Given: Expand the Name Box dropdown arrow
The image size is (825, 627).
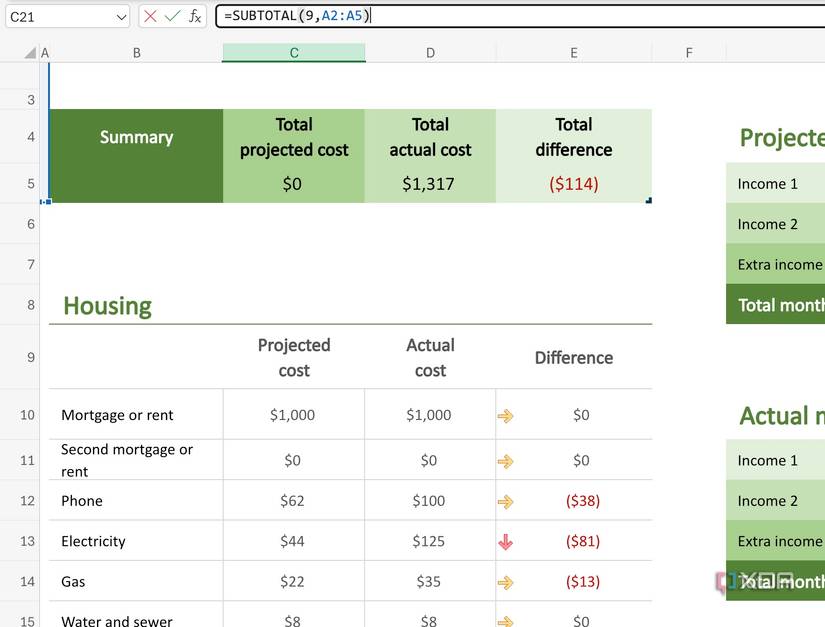Looking at the screenshot, I should tap(121, 17).
